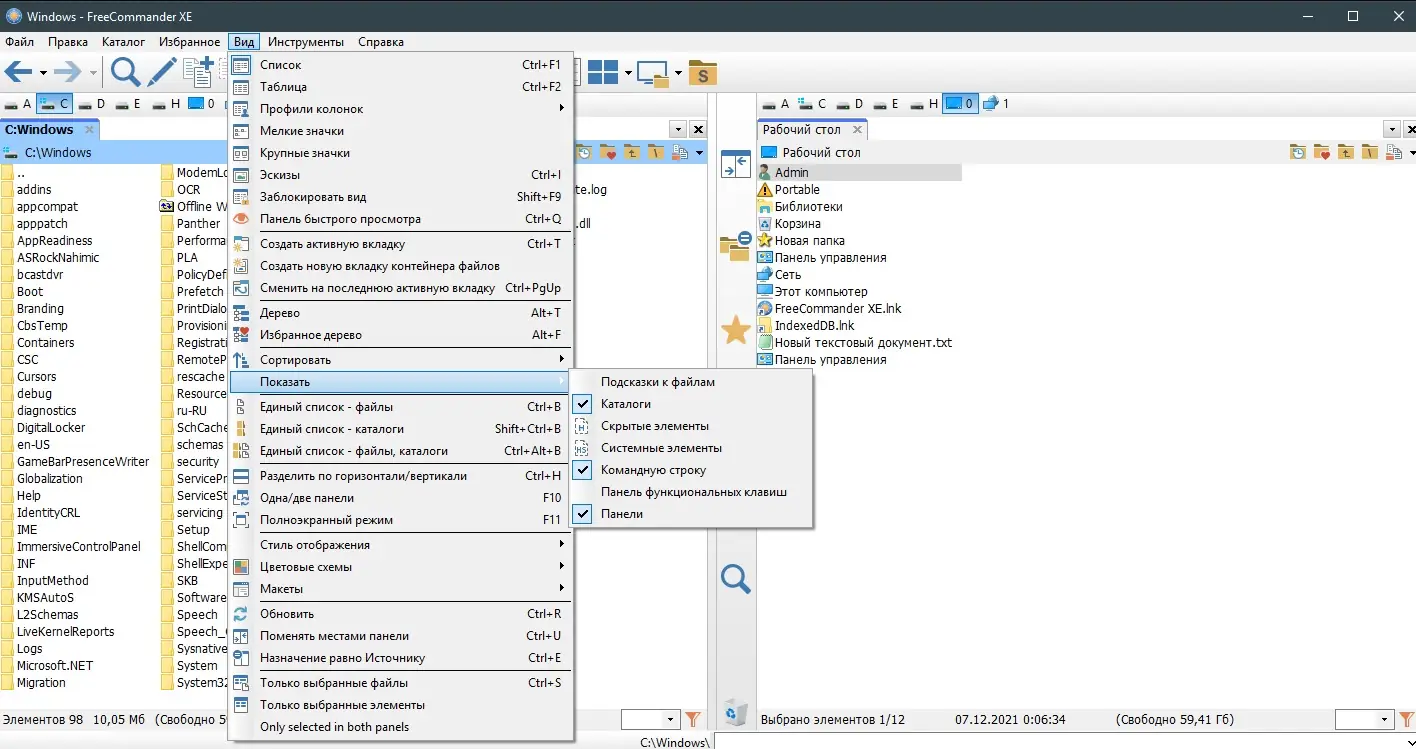Click the left panel's orange filter funnel
1416x749 pixels.
coord(693,719)
